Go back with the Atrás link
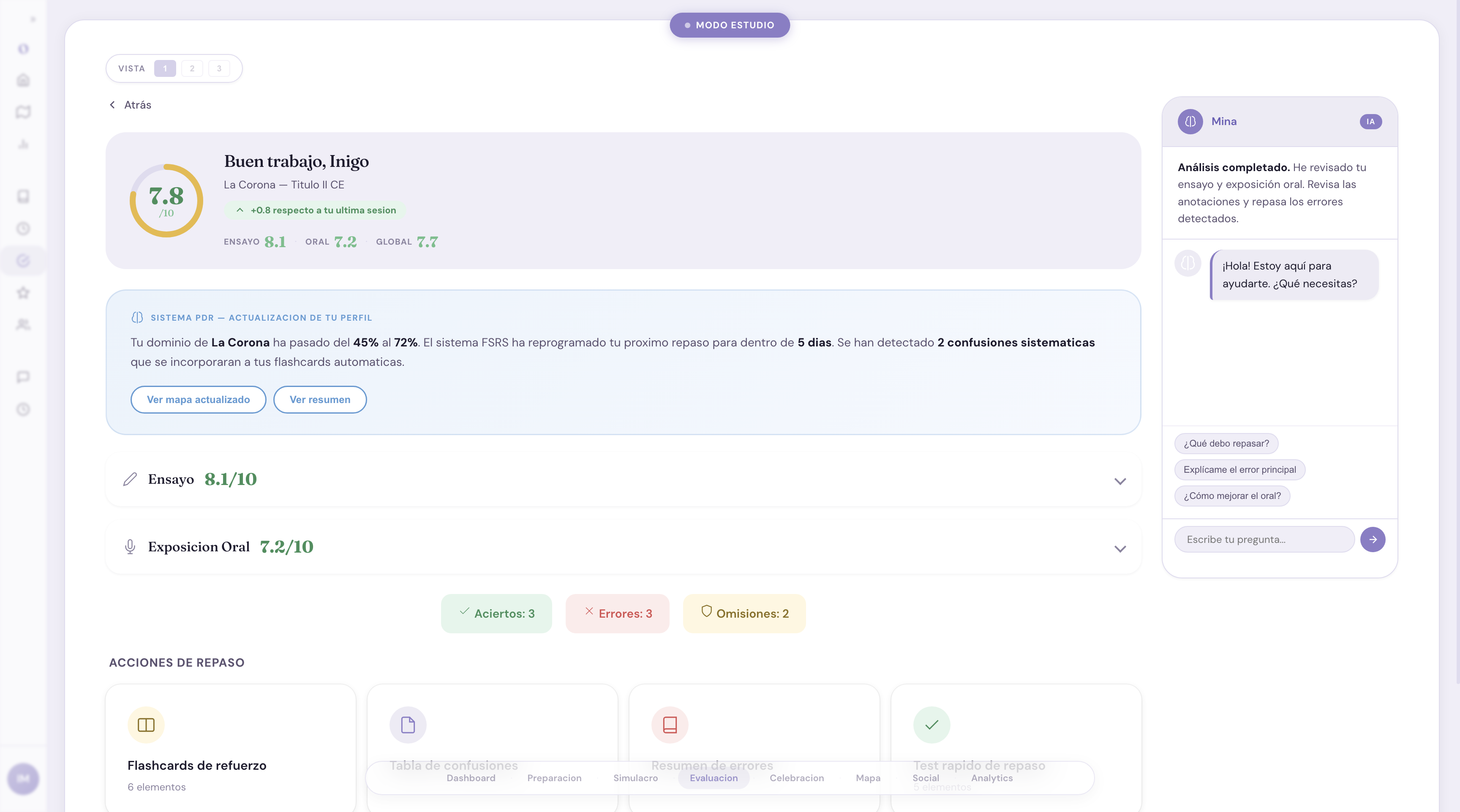The width and height of the screenshot is (1460, 812). click(131, 105)
